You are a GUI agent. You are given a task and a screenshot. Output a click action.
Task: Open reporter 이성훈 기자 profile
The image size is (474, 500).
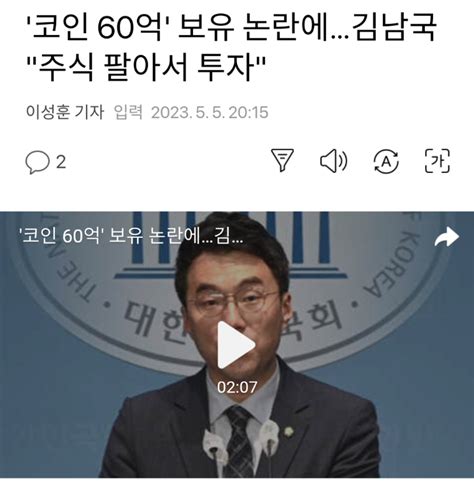pyautogui.click(x=65, y=112)
